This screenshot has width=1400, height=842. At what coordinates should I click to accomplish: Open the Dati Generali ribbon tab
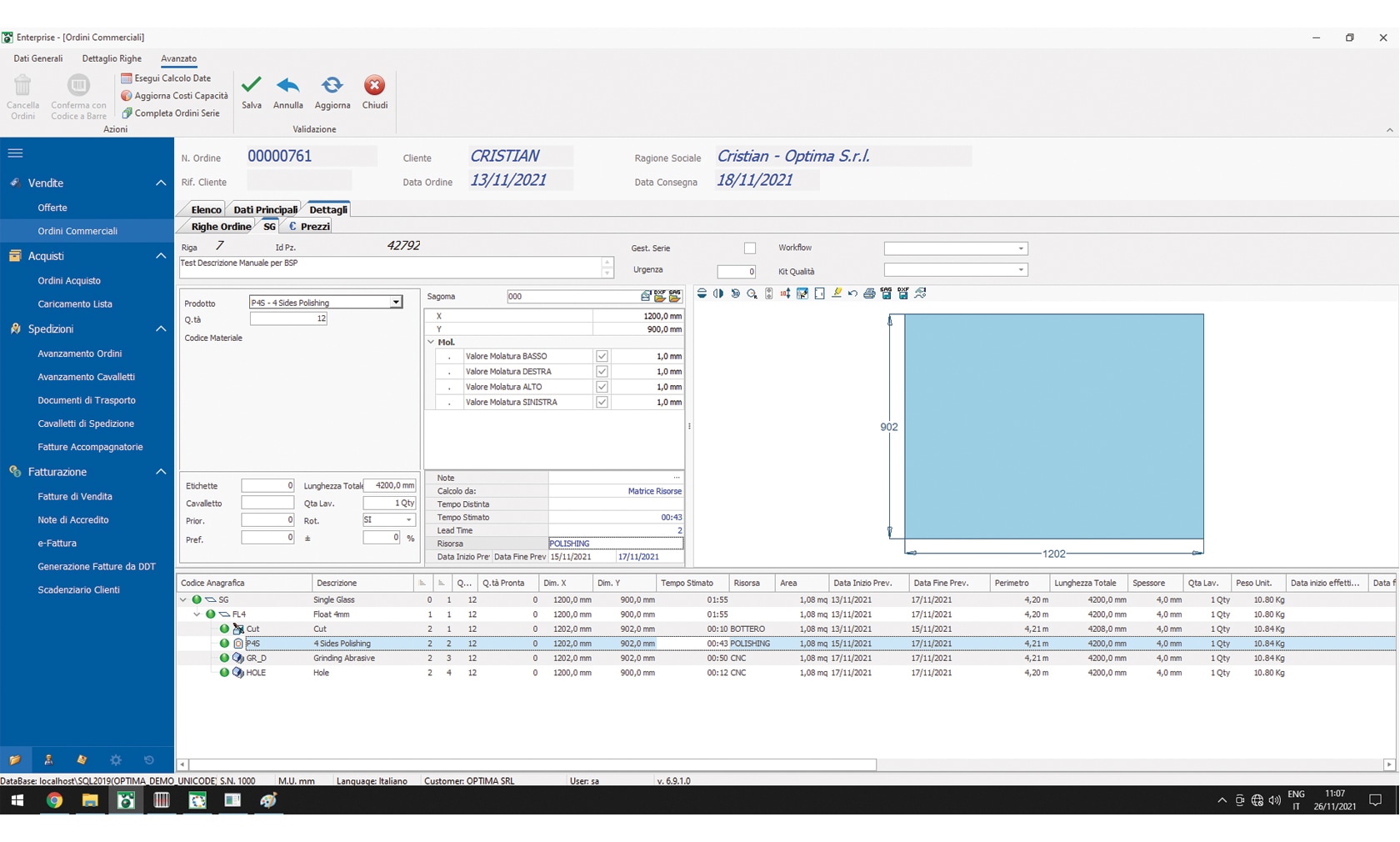(37, 58)
